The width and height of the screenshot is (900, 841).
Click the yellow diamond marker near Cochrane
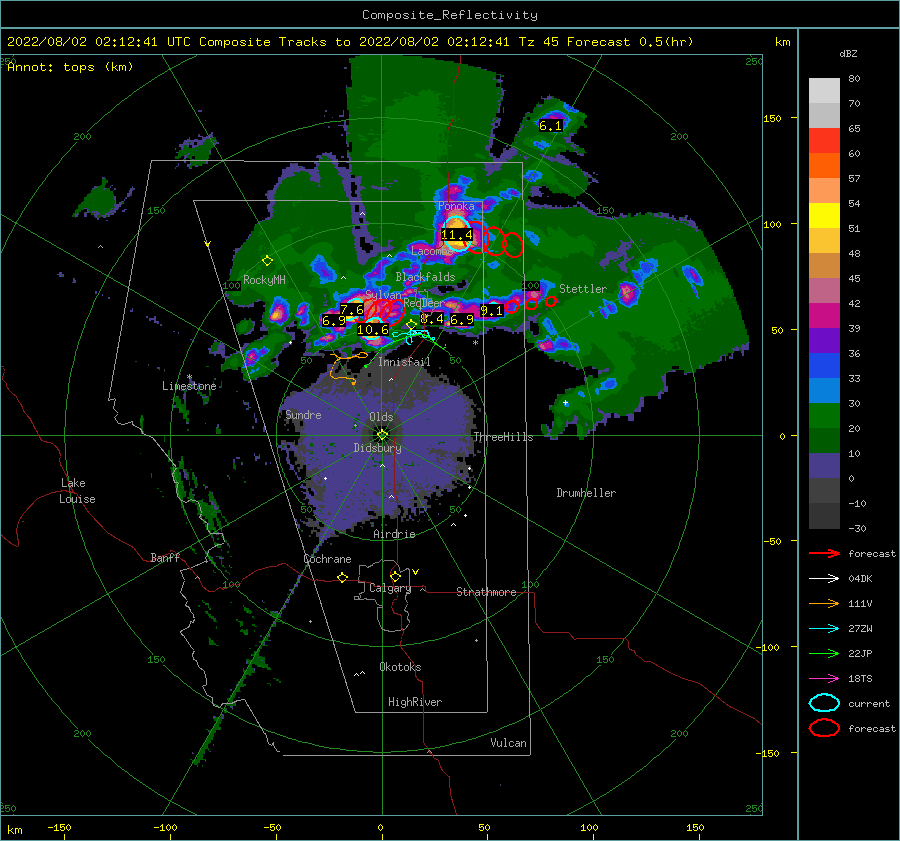click(x=343, y=577)
